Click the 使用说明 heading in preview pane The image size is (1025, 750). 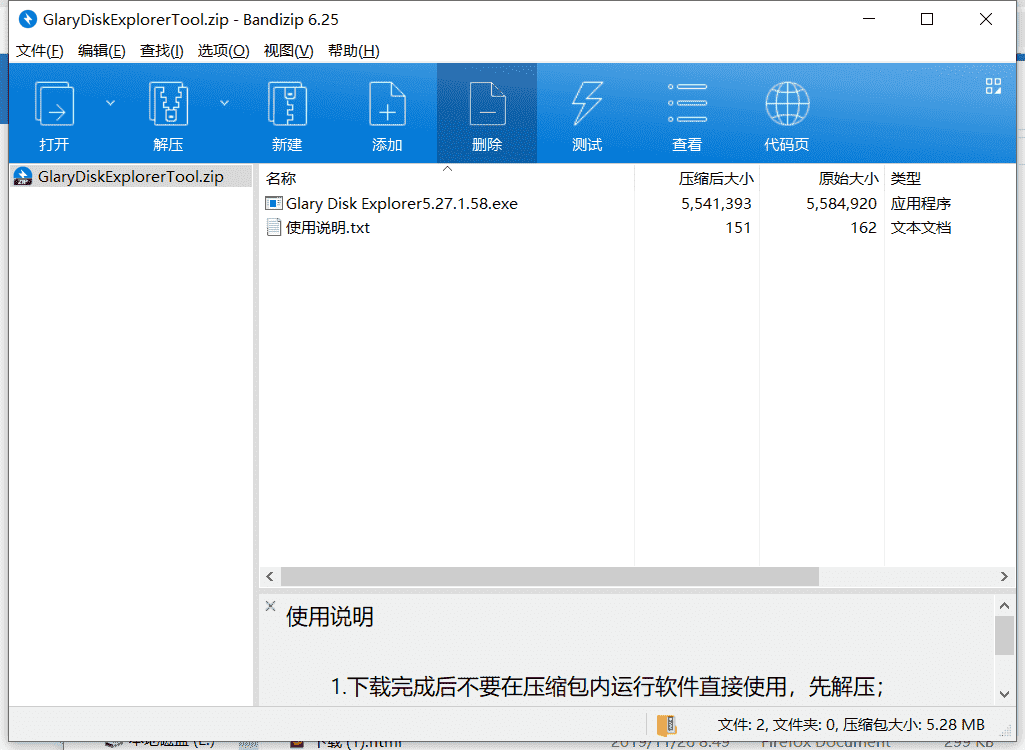(x=329, y=617)
